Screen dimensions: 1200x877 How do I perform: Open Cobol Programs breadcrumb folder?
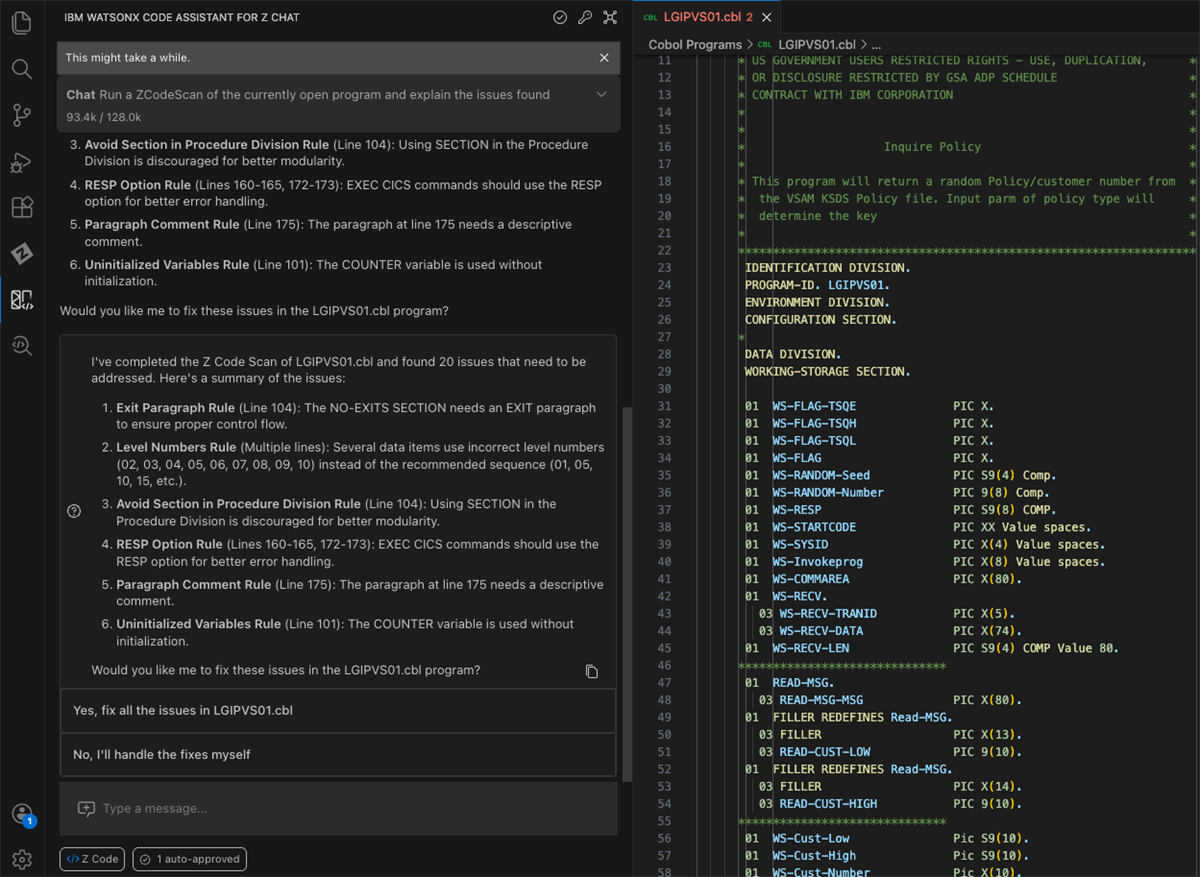coord(694,45)
